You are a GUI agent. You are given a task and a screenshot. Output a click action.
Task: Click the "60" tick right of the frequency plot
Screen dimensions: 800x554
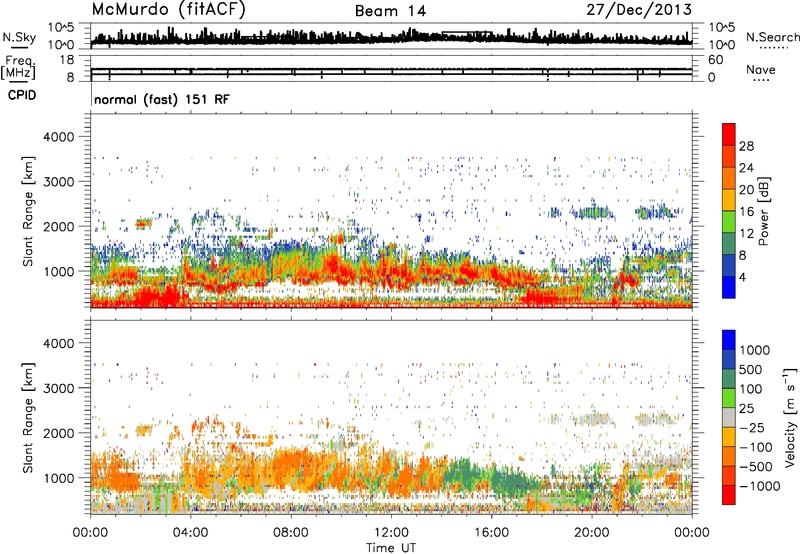point(715,60)
